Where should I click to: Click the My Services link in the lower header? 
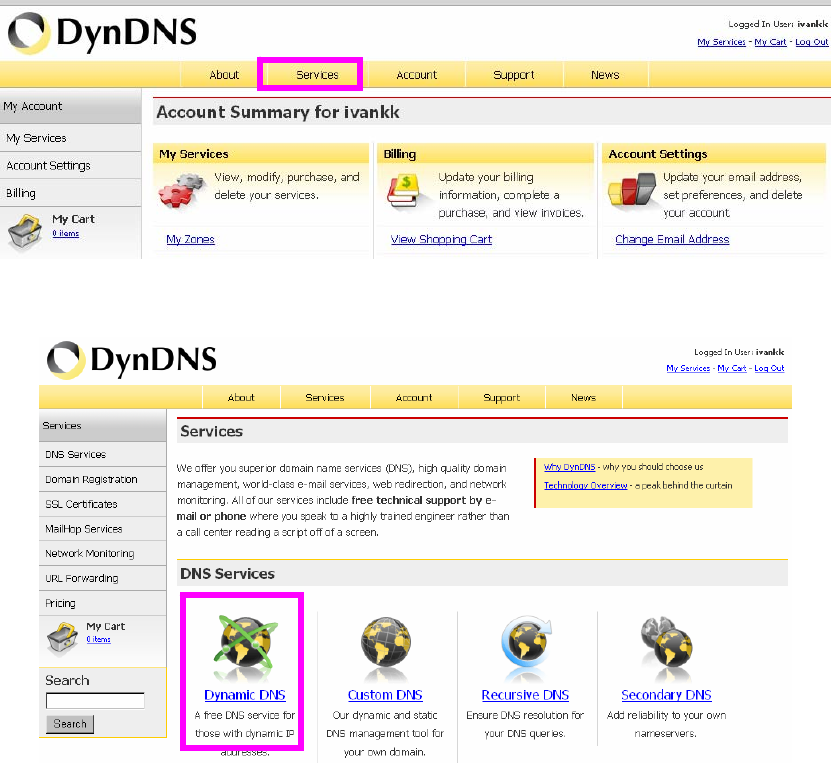pyautogui.click(x=688, y=368)
